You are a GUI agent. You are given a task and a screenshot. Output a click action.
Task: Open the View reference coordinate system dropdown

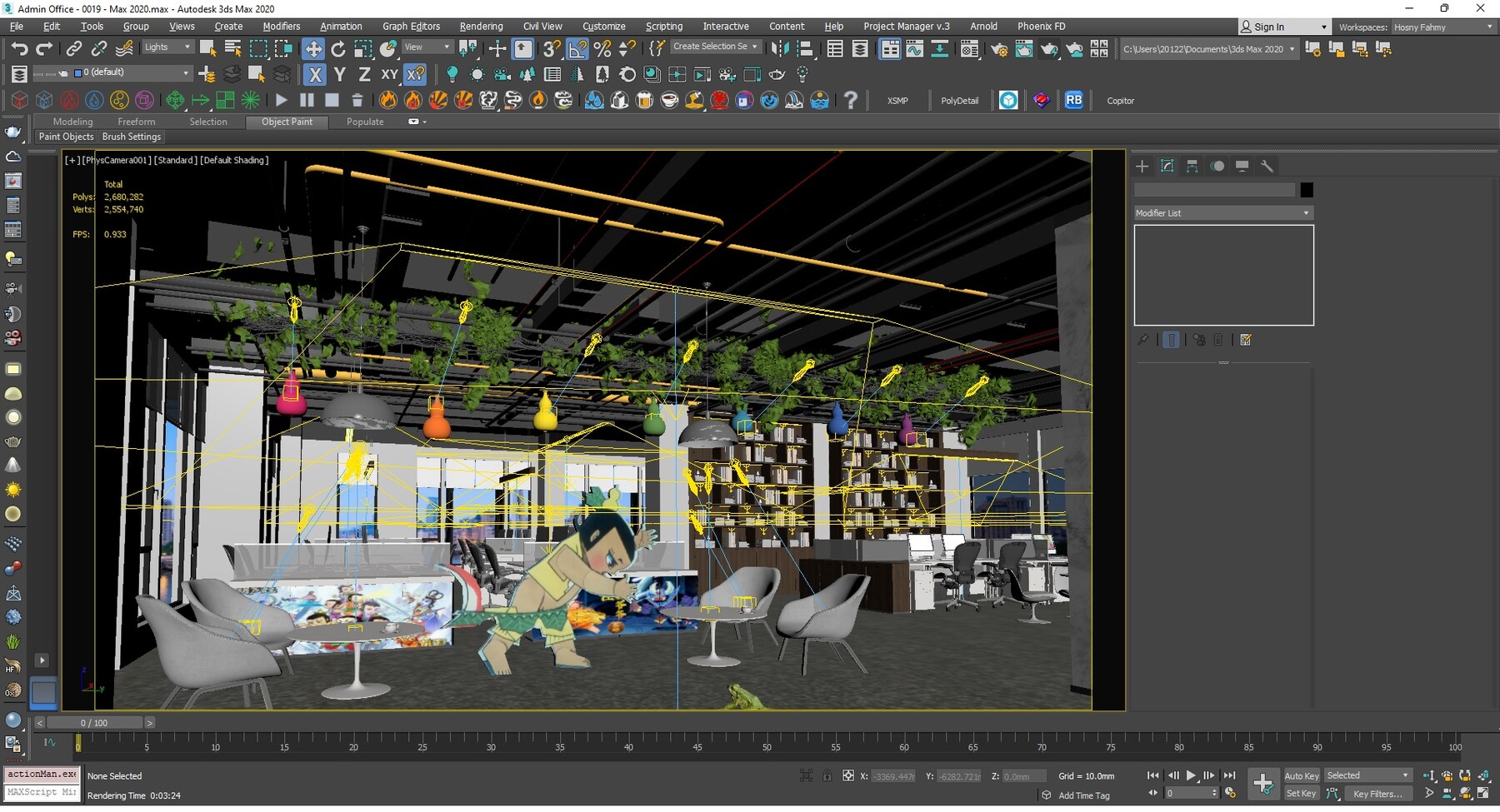click(427, 47)
